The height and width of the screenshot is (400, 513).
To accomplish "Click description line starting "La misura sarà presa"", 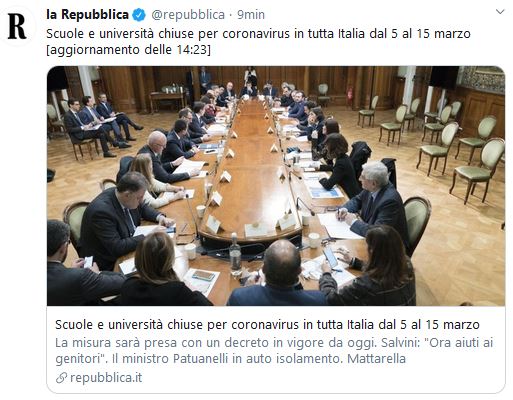I will point(274,343).
